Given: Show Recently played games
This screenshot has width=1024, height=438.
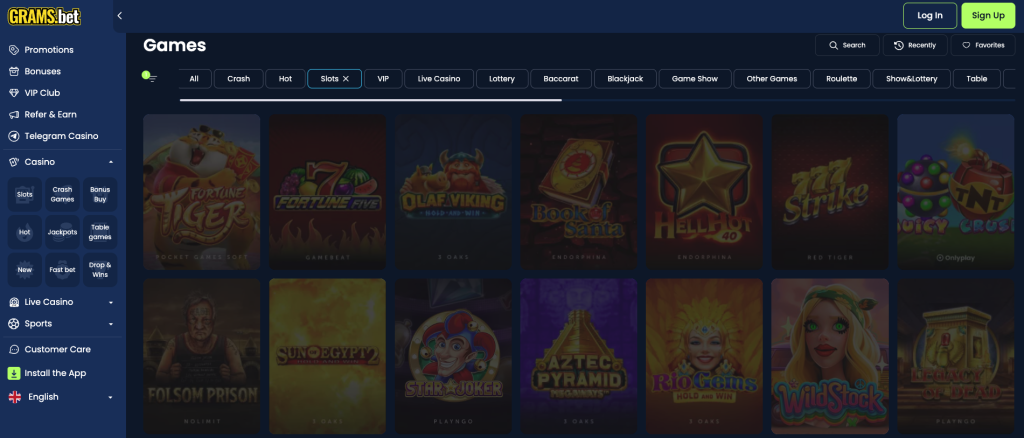Looking at the screenshot, I should coord(914,45).
